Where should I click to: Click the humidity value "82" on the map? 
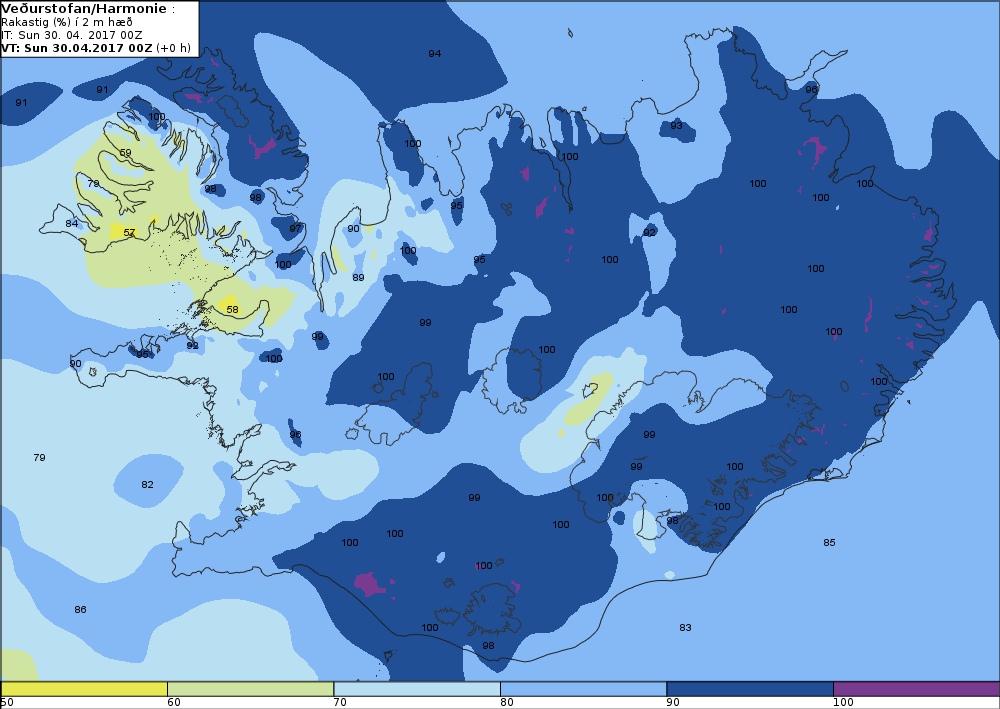[x=147, y=485]
